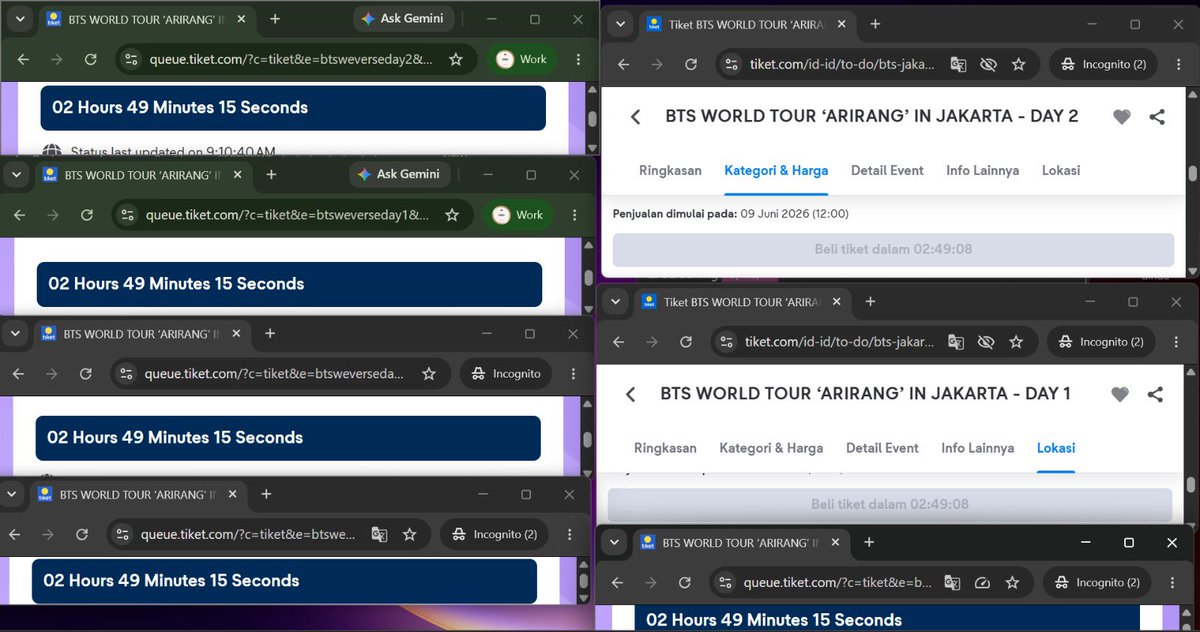Expand tab search chevron in the Day 2 ticket window
Screen dimensions: 1200x632
[x=620, y=25]
